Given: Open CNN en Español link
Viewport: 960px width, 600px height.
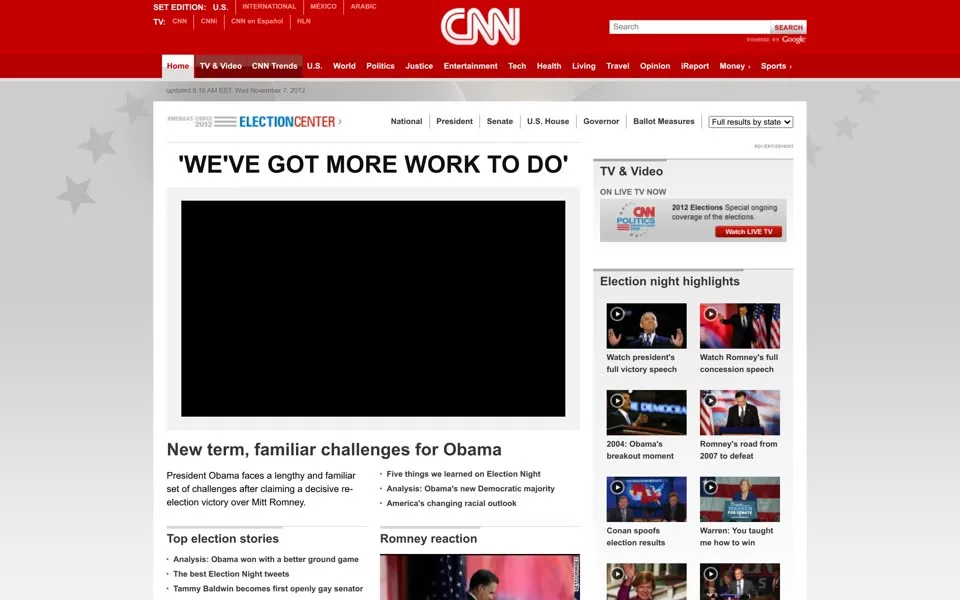Looking at the screenshot, I should point(257,21).
